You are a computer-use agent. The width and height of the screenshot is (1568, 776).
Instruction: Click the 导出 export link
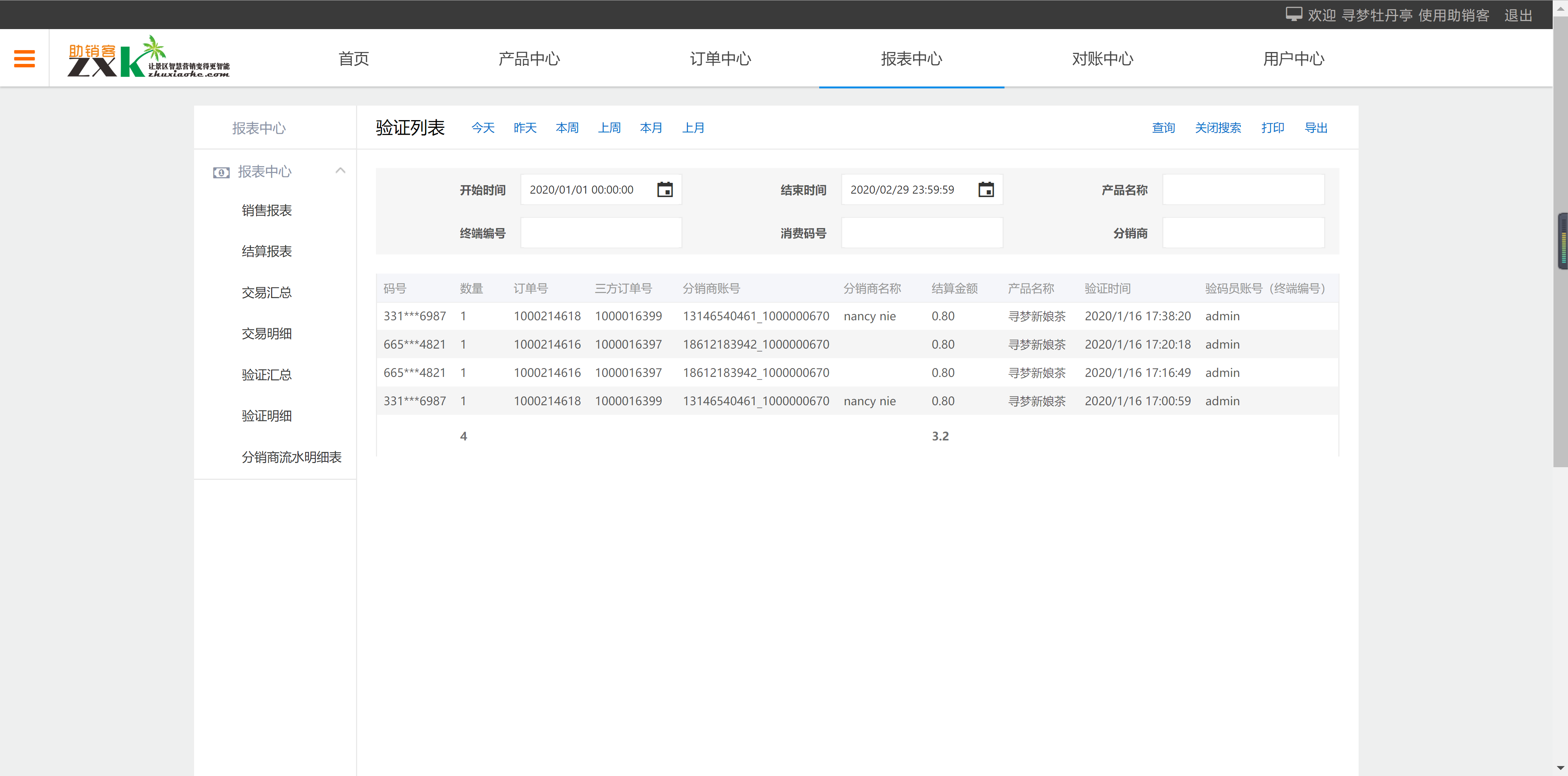click(x=1315, y=128)
